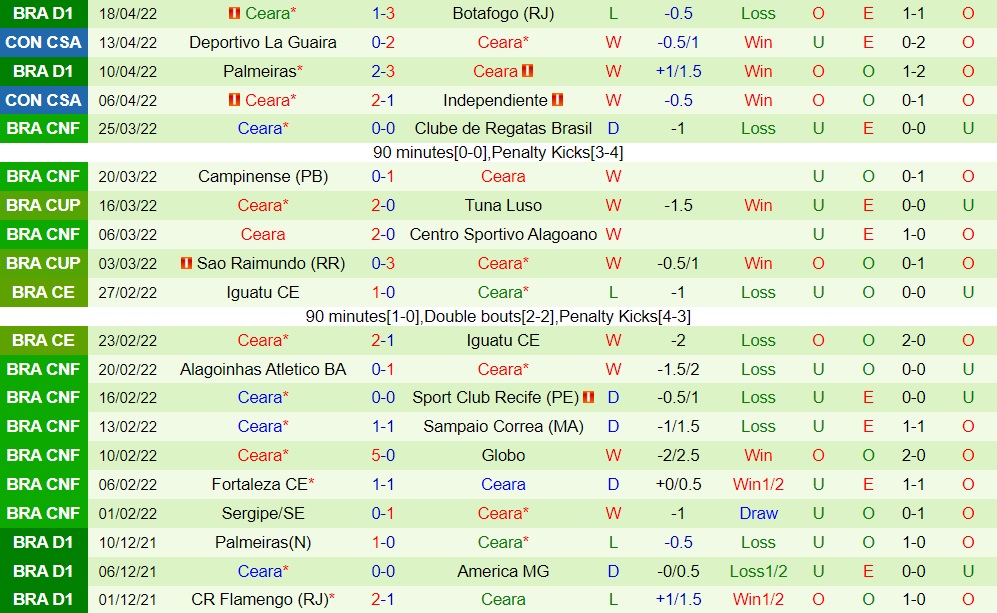This screenshot has width=997, height=613.
Task: Click the red card icon beside Ceara on 18/04/22
Action: click(x=234, y=14)
